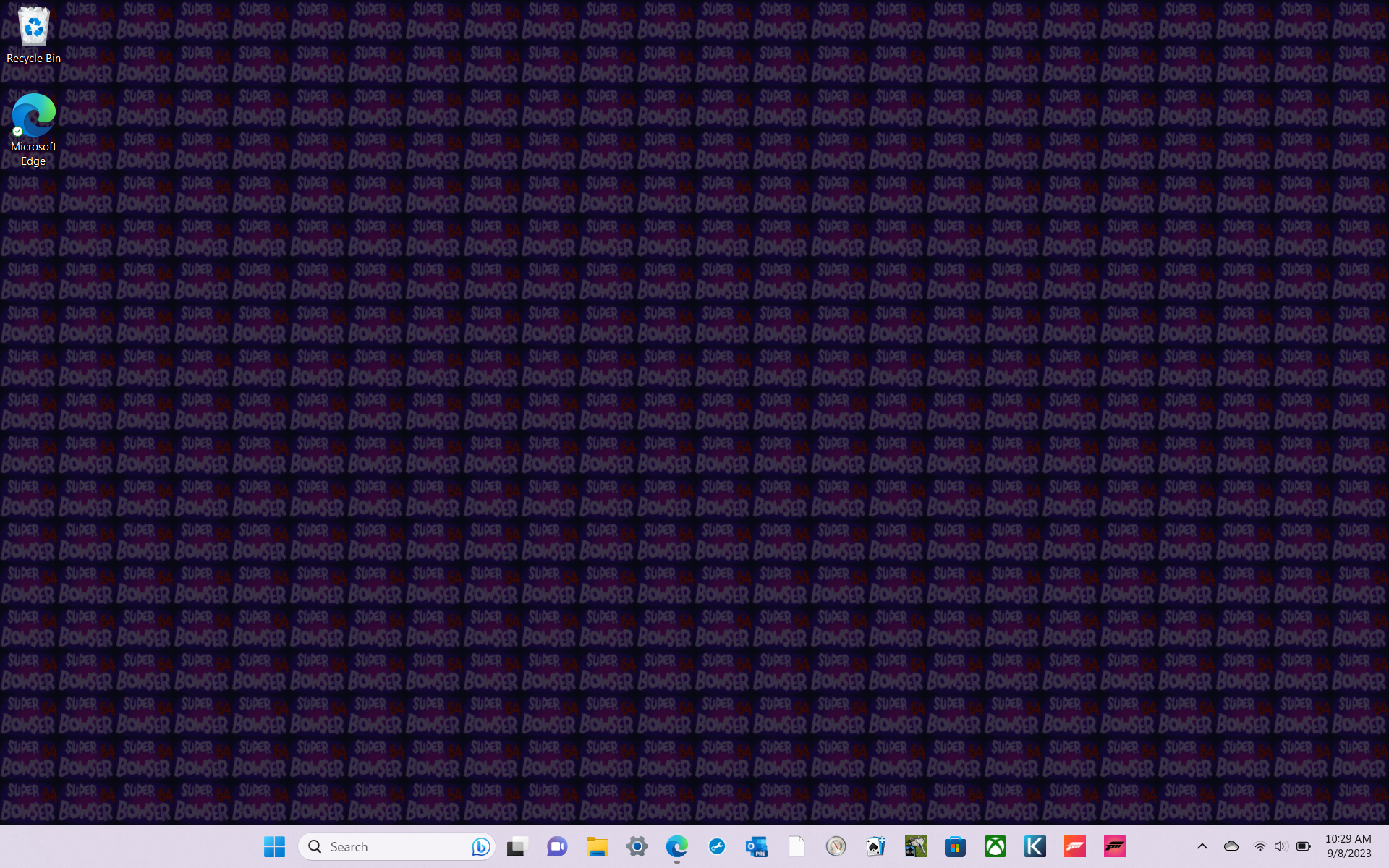Image resolution: width=1389 pixels, height=868 pixels.
Task: Launch Microsoft Teams Chat from taskbar
Action: click(557, 846)
